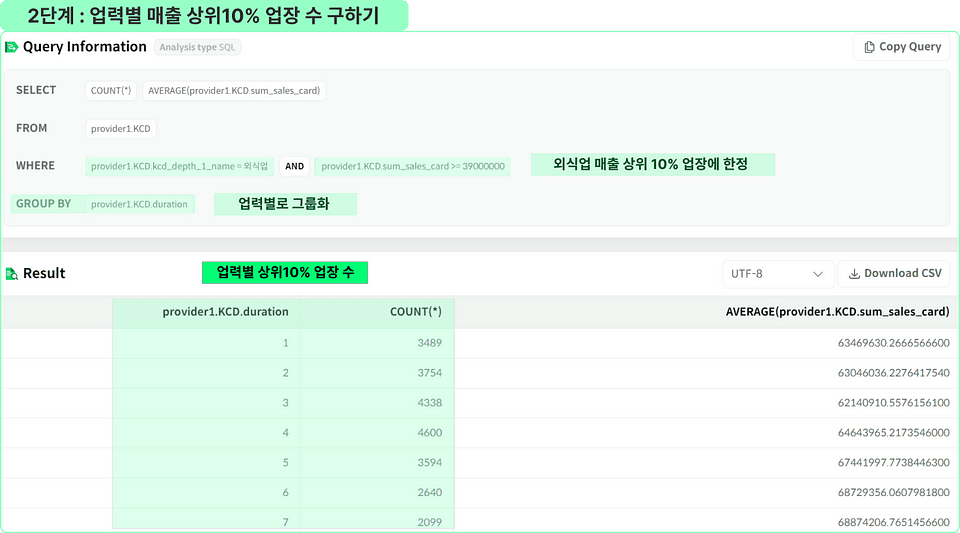Click the provider1.KCD.duration GROUP BY chip
This screenshot has height=533, width=960.
(x=140, y=204)
